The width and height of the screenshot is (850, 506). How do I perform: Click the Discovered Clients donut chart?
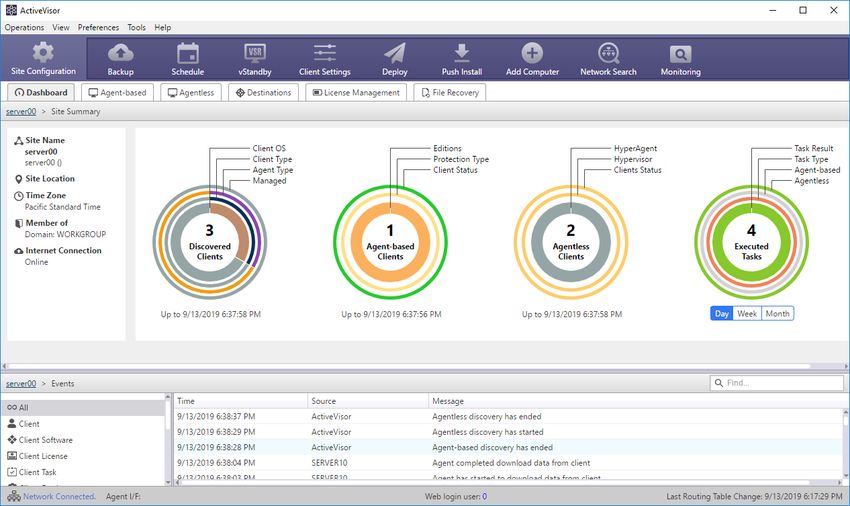click(x=210, y=242)
